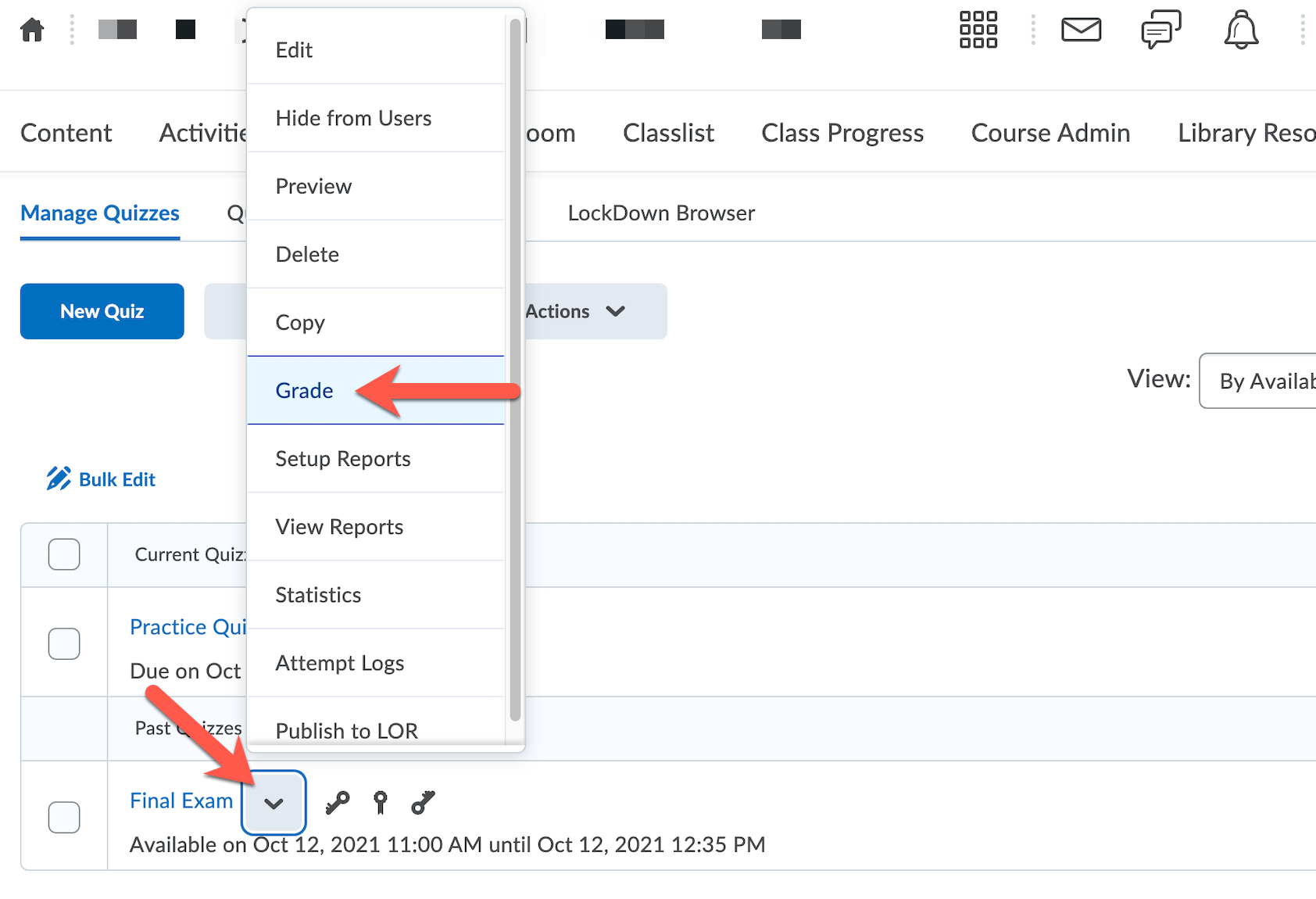The height and width of the screenshot is (899, 1316).
Task: Select Grade from the context menu
Action: coord(305,390)
